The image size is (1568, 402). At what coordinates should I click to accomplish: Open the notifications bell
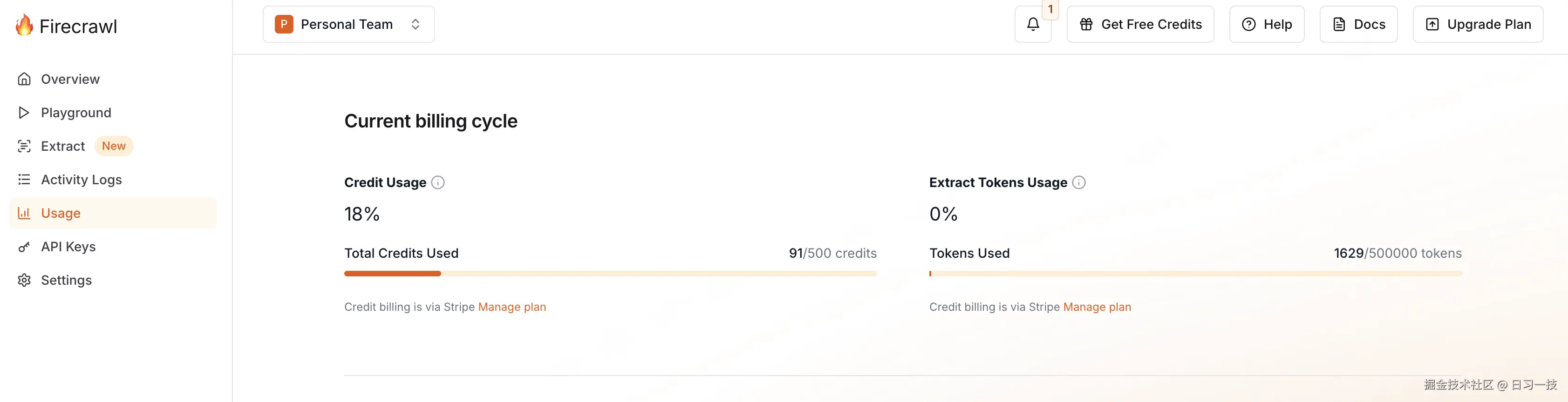click(1032, 24)
